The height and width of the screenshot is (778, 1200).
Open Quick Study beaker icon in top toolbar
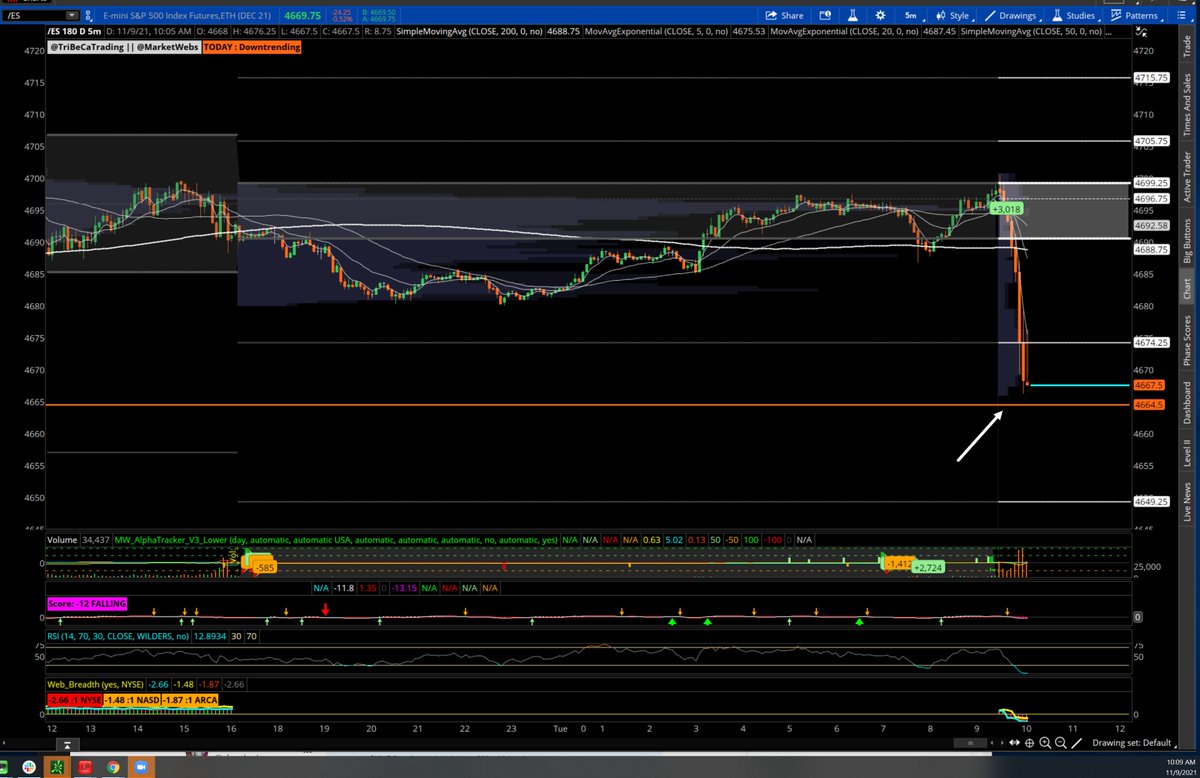852,14
